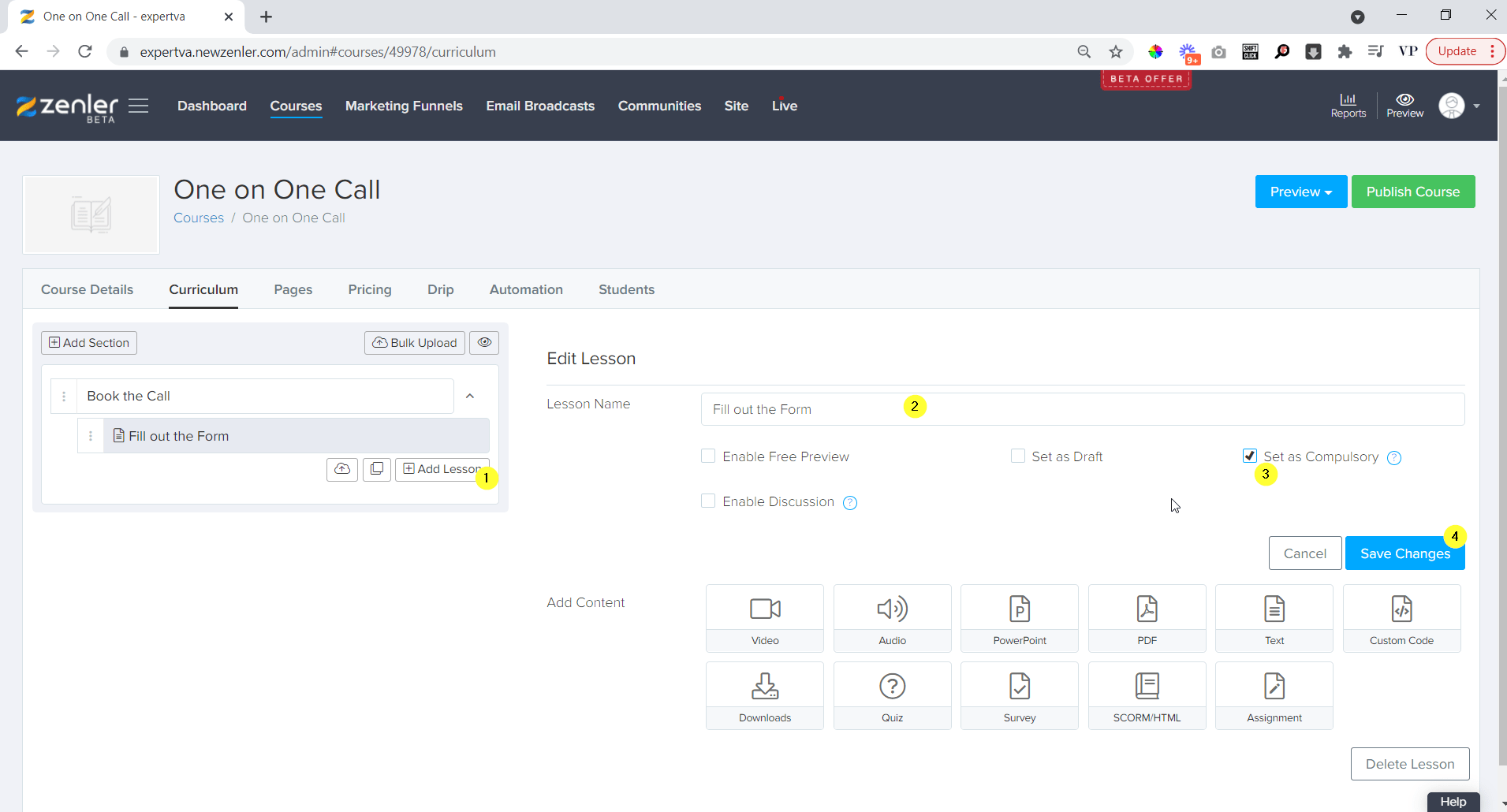Uncheck Set as Compulsory
Image resolution: width=1507 pixels, height=812 pixels.
(x=1249, y=456)
